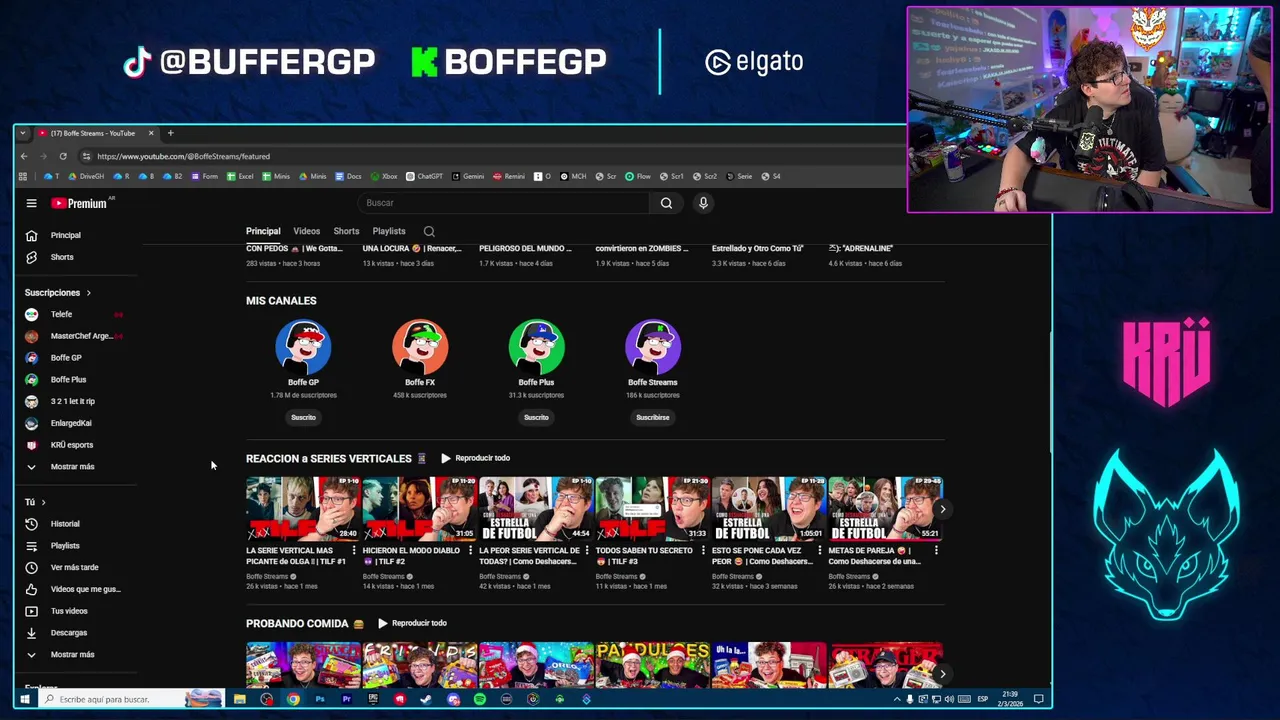
Task: Click the search magnifier button
Action: [666, 203]
